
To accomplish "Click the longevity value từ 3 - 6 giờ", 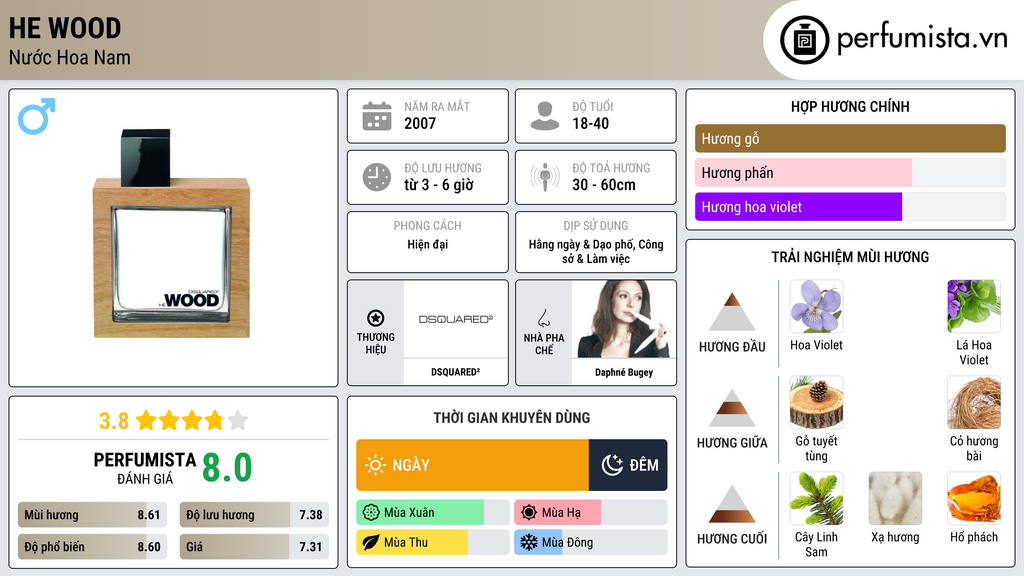I will 438,185.
